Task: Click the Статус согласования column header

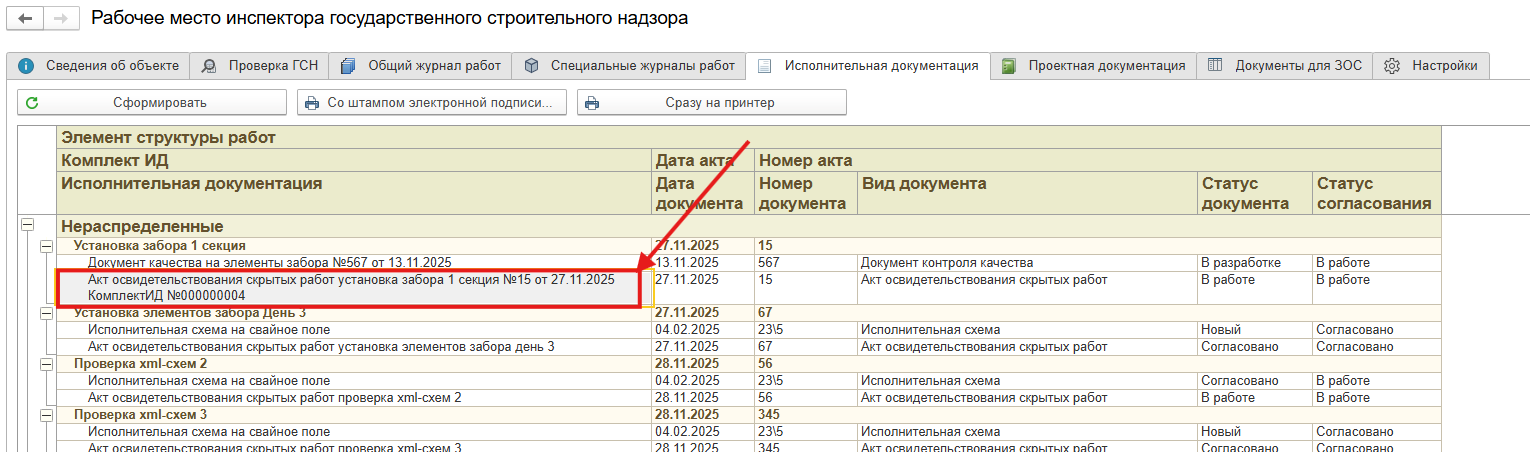Action: pos(1374,193)
